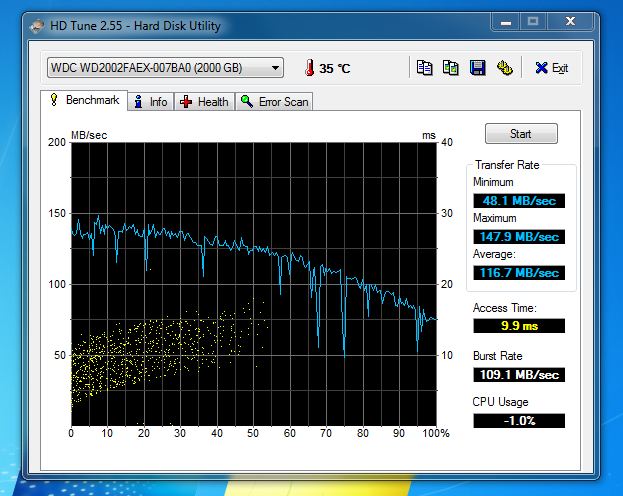Click the Transfer Rate group label

507,165
